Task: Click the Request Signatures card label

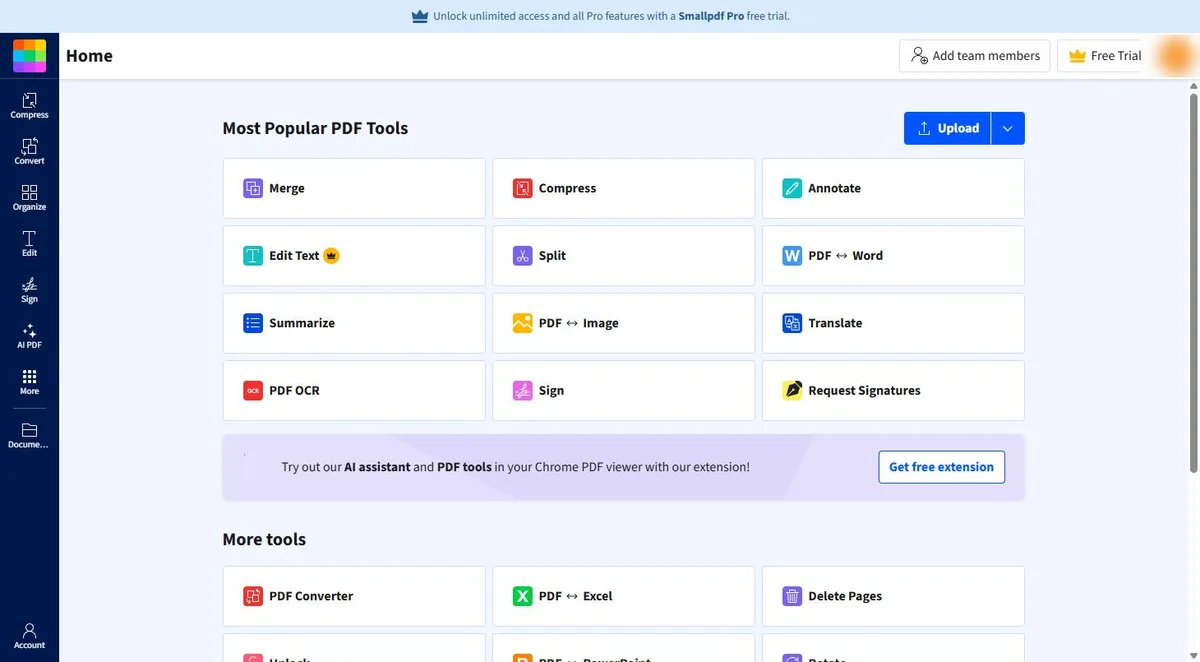Action: [x=864, y=391]
